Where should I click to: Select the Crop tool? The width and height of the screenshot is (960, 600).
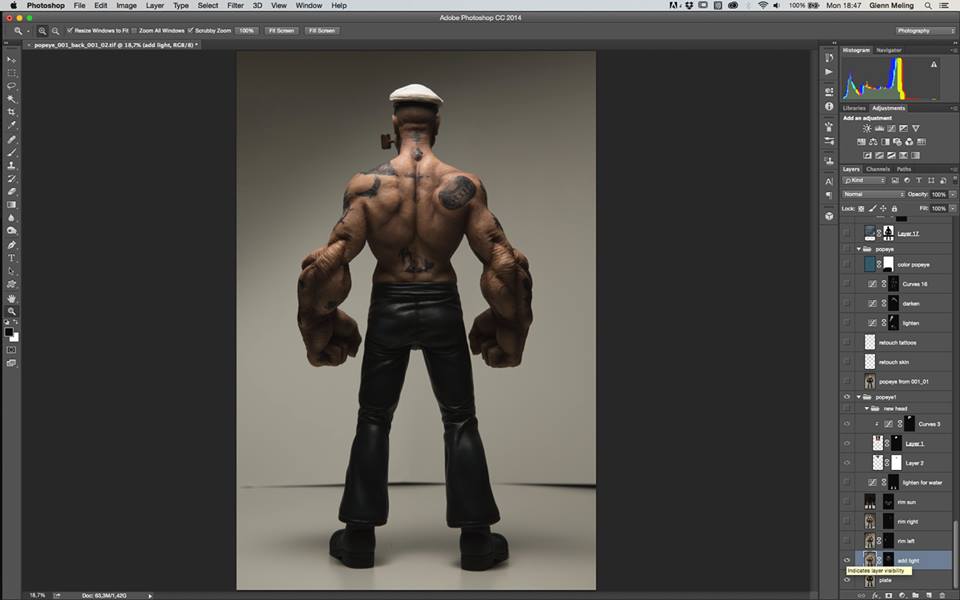tap(12, 112)
